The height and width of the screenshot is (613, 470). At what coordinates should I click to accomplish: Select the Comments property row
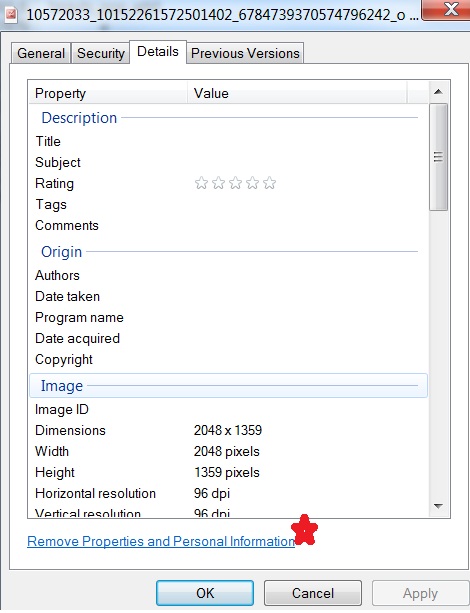[x=229, y=226]
